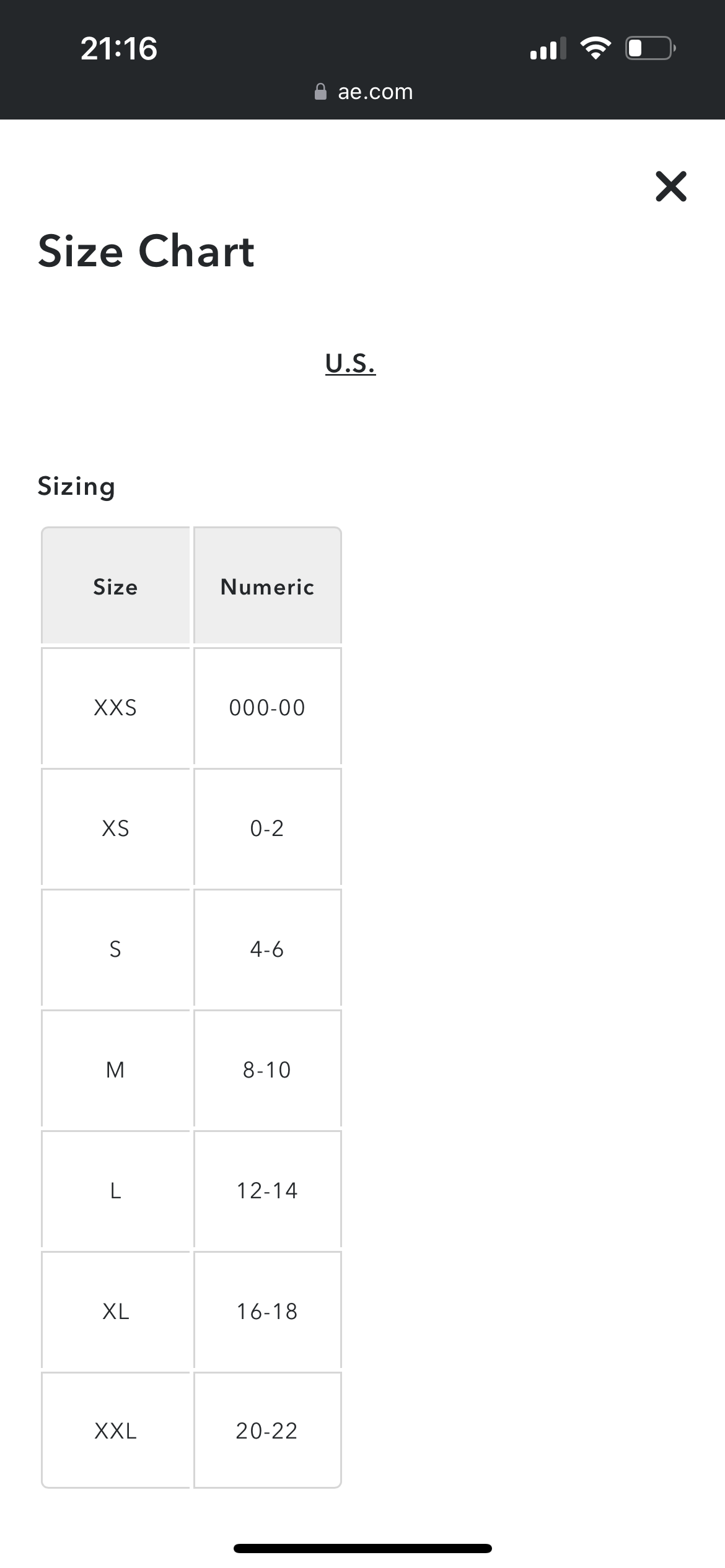The width and height of the screenshot is (725, 1568).
Task: Tap the Numeric column header
Action: (x=267, y=586)
